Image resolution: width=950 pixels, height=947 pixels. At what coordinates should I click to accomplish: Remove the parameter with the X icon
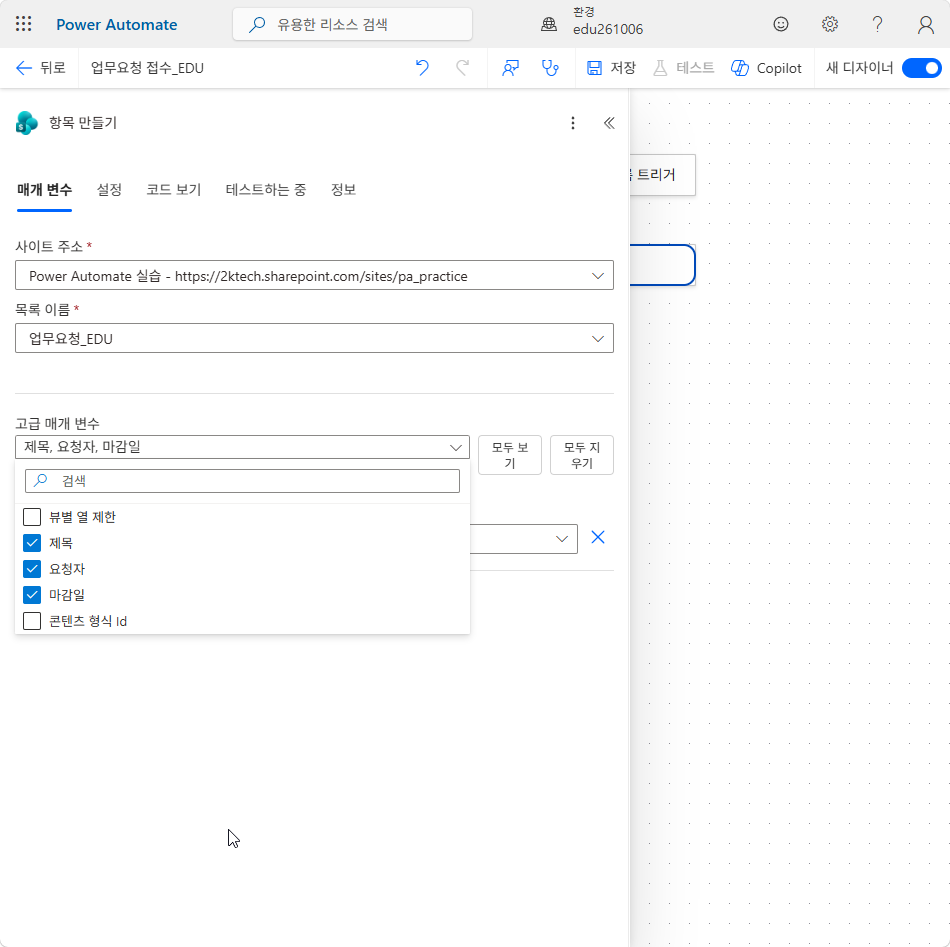pyautogui.click(x=598, y=537)
